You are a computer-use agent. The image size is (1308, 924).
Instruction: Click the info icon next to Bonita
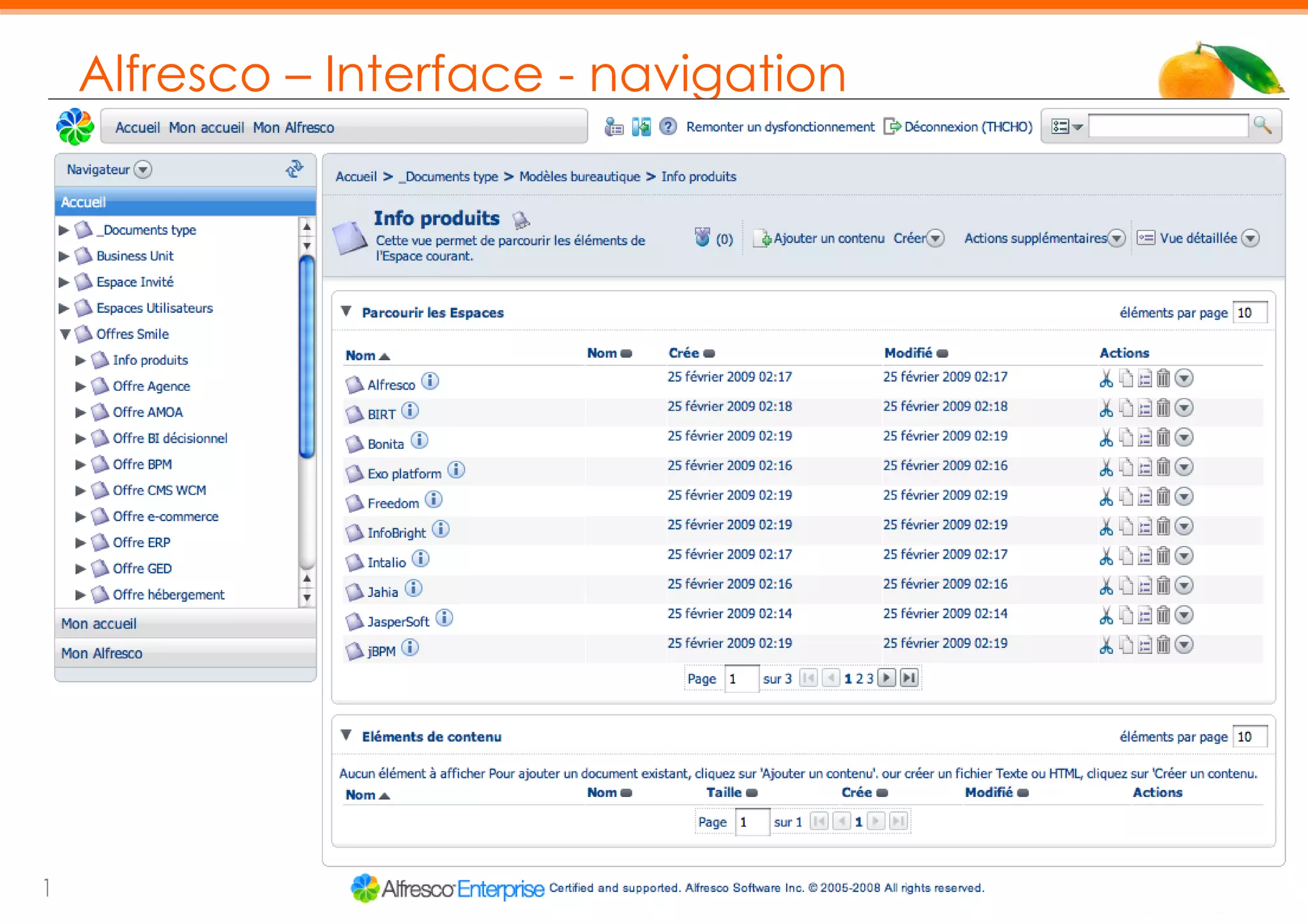pyautogui.click(x=420, y=441)
